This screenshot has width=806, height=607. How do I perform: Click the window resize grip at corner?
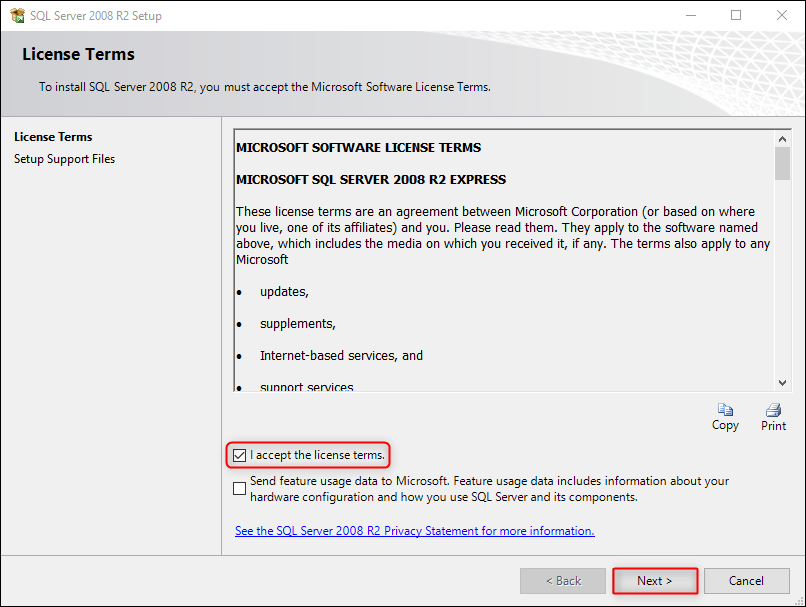click(x=799, y=600)
